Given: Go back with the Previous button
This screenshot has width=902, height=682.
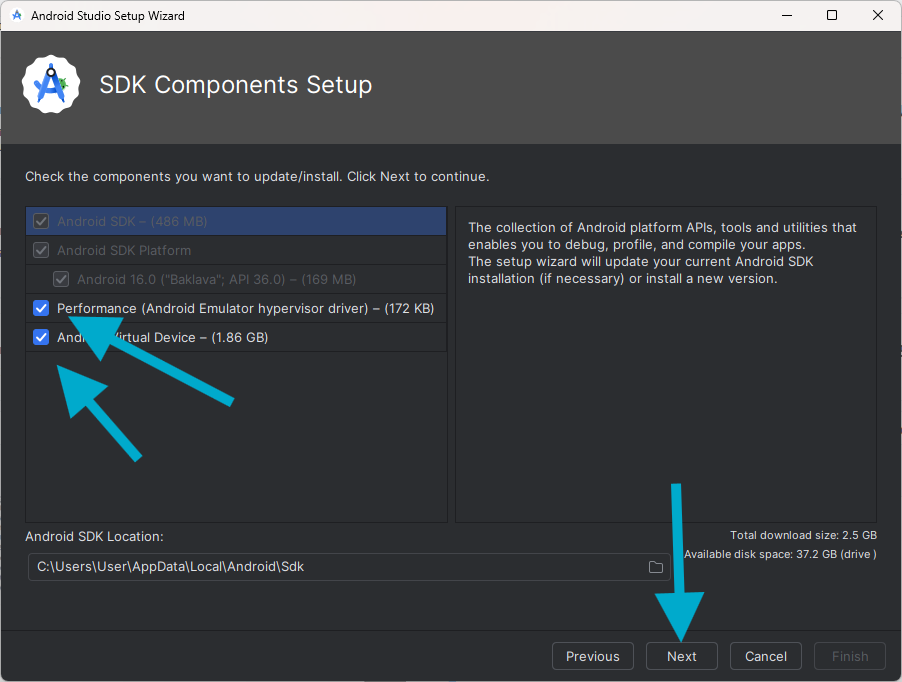Looking at the screenshot, I should tap(592, 656).
